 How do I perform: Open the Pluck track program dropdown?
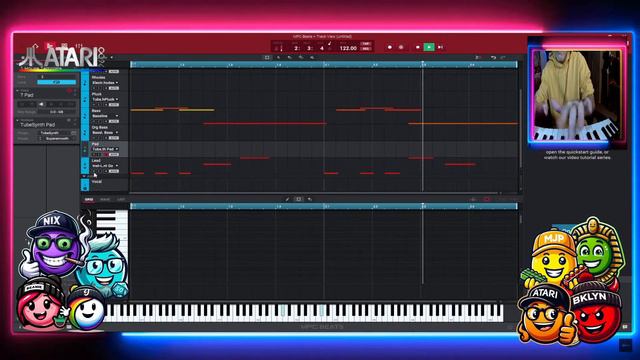point(105,99)
